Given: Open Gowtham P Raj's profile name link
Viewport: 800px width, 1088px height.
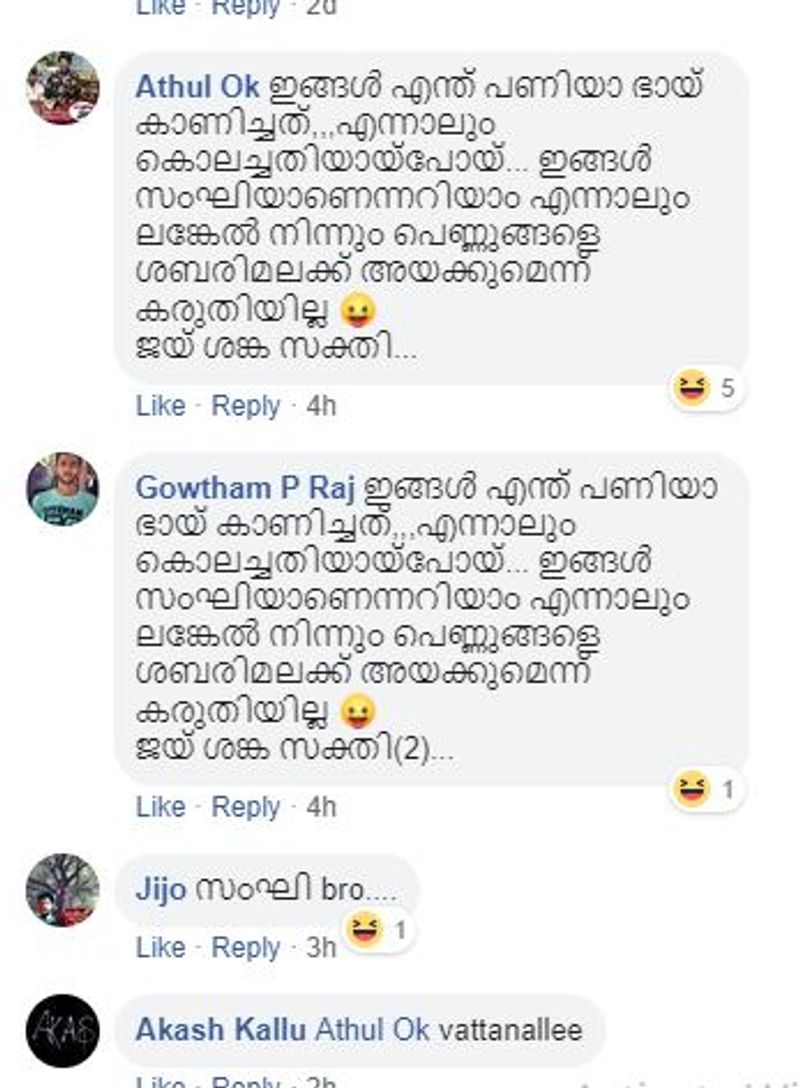Looking at the screenshot, I should tap(245, 488).
